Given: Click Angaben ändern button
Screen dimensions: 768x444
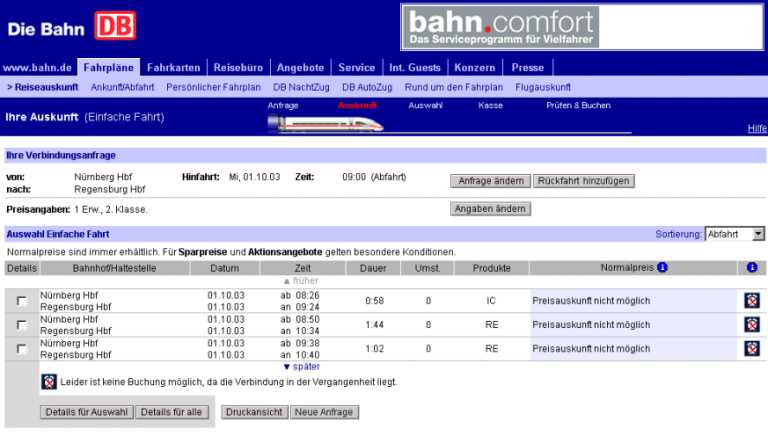Looking at the screenshot, I should point(490,209).
